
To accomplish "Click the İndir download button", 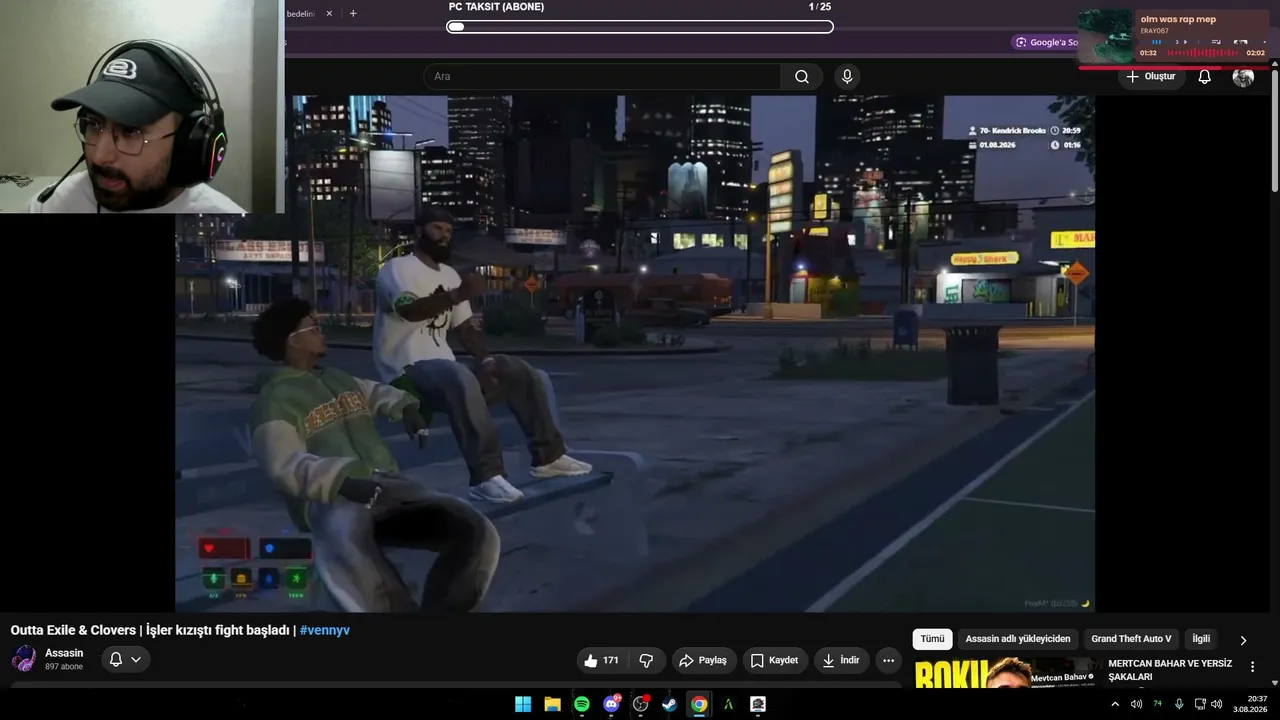I will pyautogui.click(x=841, y=660).
